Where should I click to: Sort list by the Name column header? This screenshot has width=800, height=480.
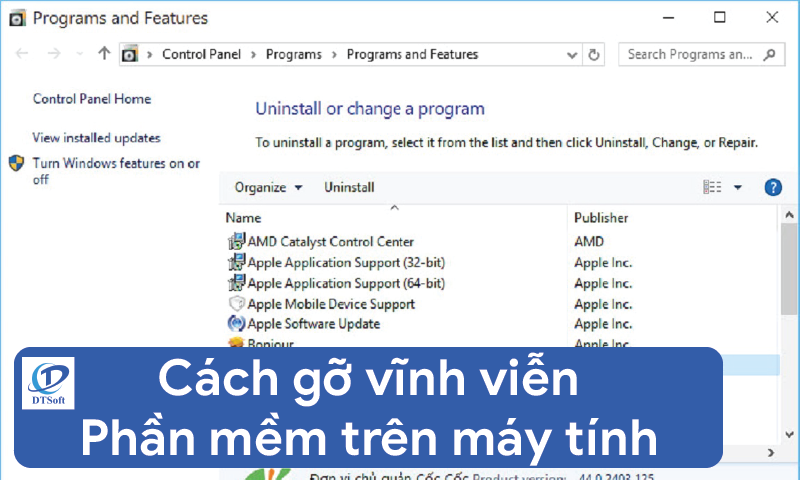(244, 217)
